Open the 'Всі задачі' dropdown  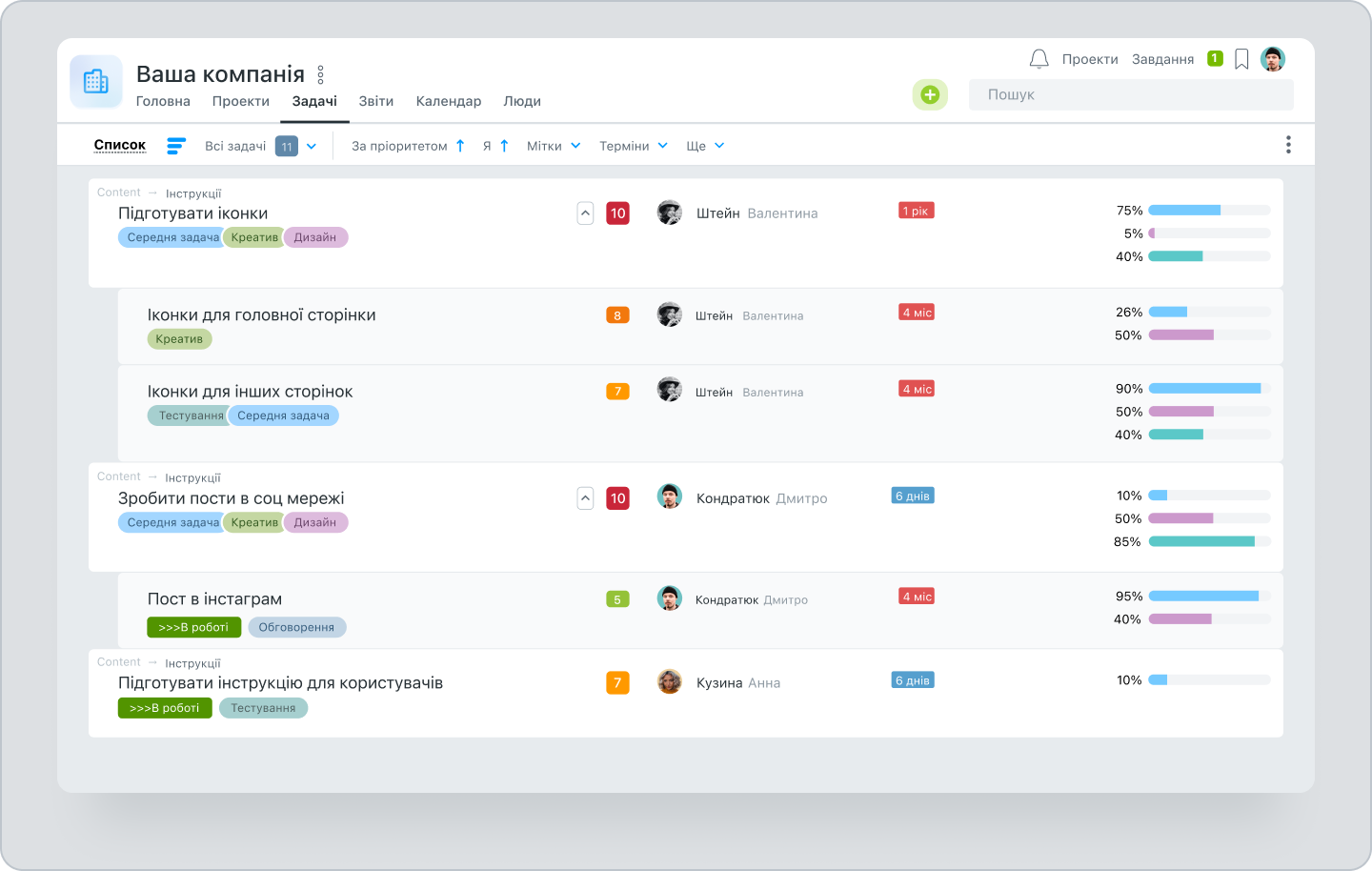click(x=311, y=146)
